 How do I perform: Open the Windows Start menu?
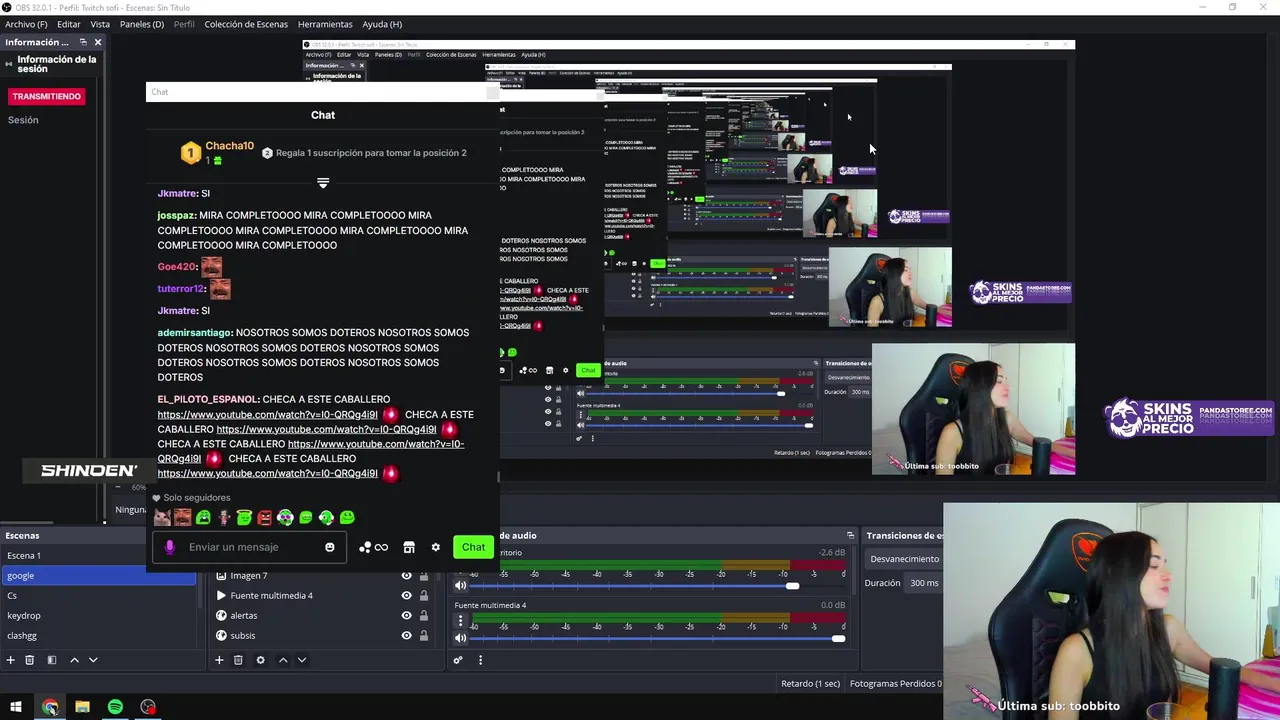point(16,707)
